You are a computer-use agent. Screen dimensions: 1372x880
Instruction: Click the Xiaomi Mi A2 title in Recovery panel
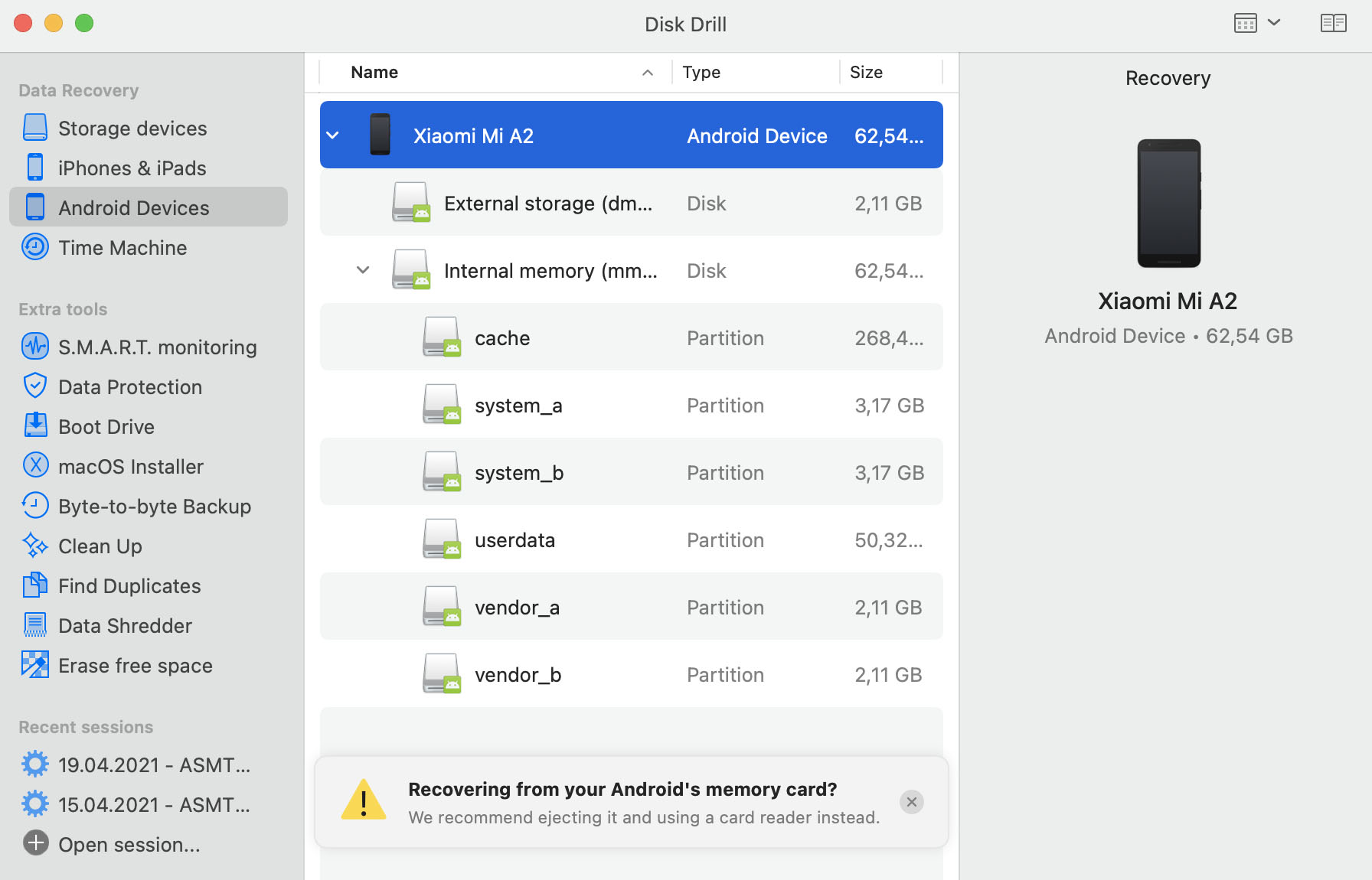1168,301
